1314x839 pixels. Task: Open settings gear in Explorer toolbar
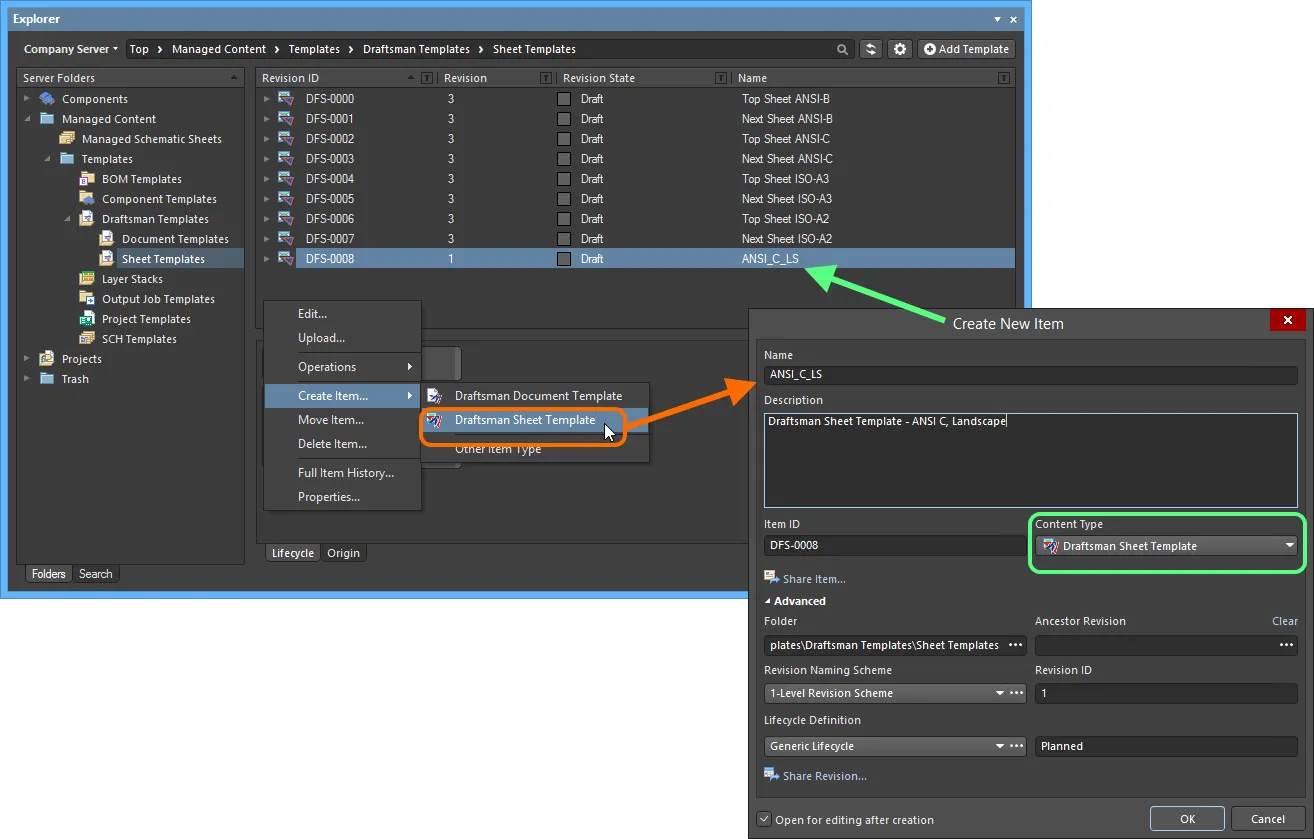(900, 49)
